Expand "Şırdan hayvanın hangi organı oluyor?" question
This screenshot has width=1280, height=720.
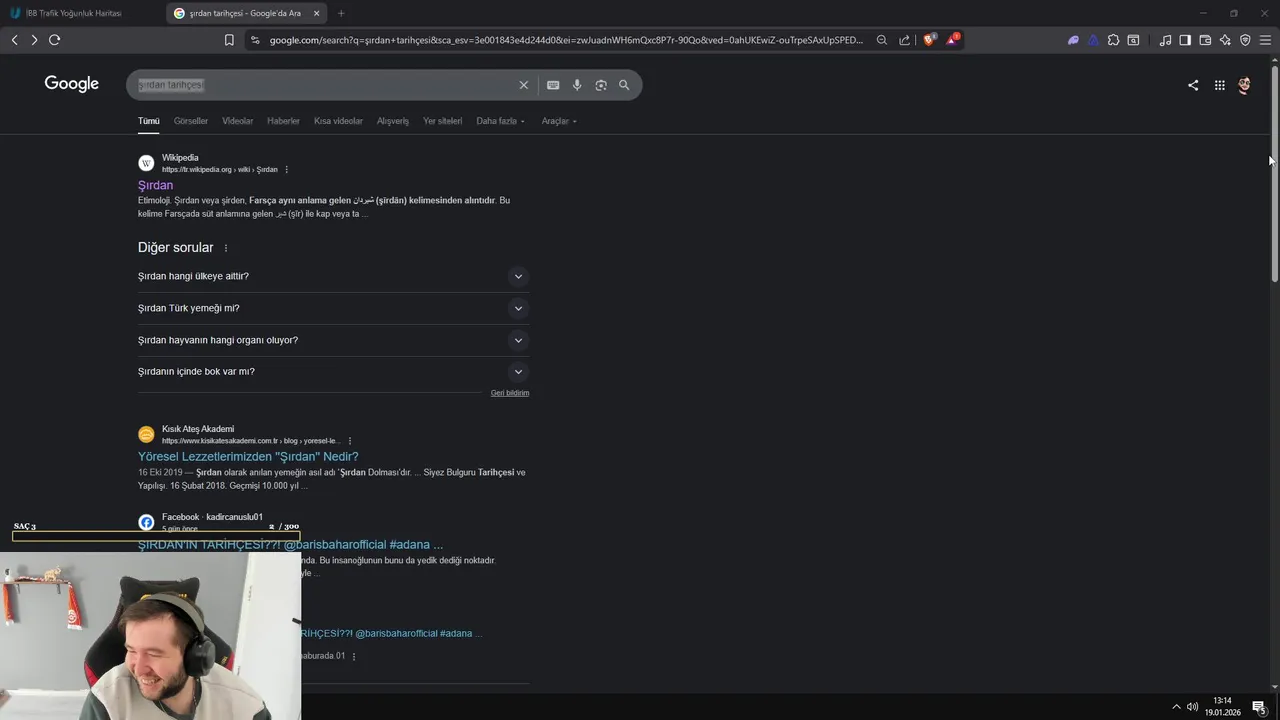[333, 340]
